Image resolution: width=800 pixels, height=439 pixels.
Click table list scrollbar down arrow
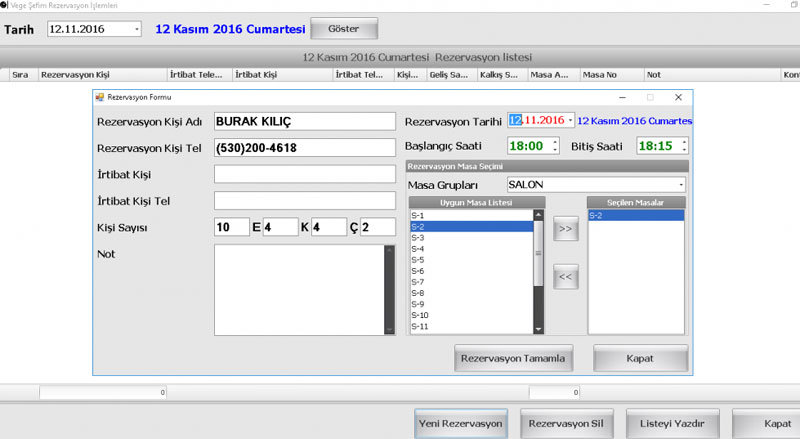(x=538, y=329)
